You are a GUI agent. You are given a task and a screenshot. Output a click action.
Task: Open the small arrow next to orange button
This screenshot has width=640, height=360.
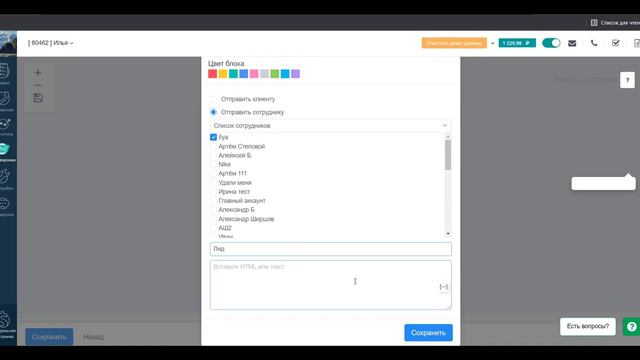492,43
